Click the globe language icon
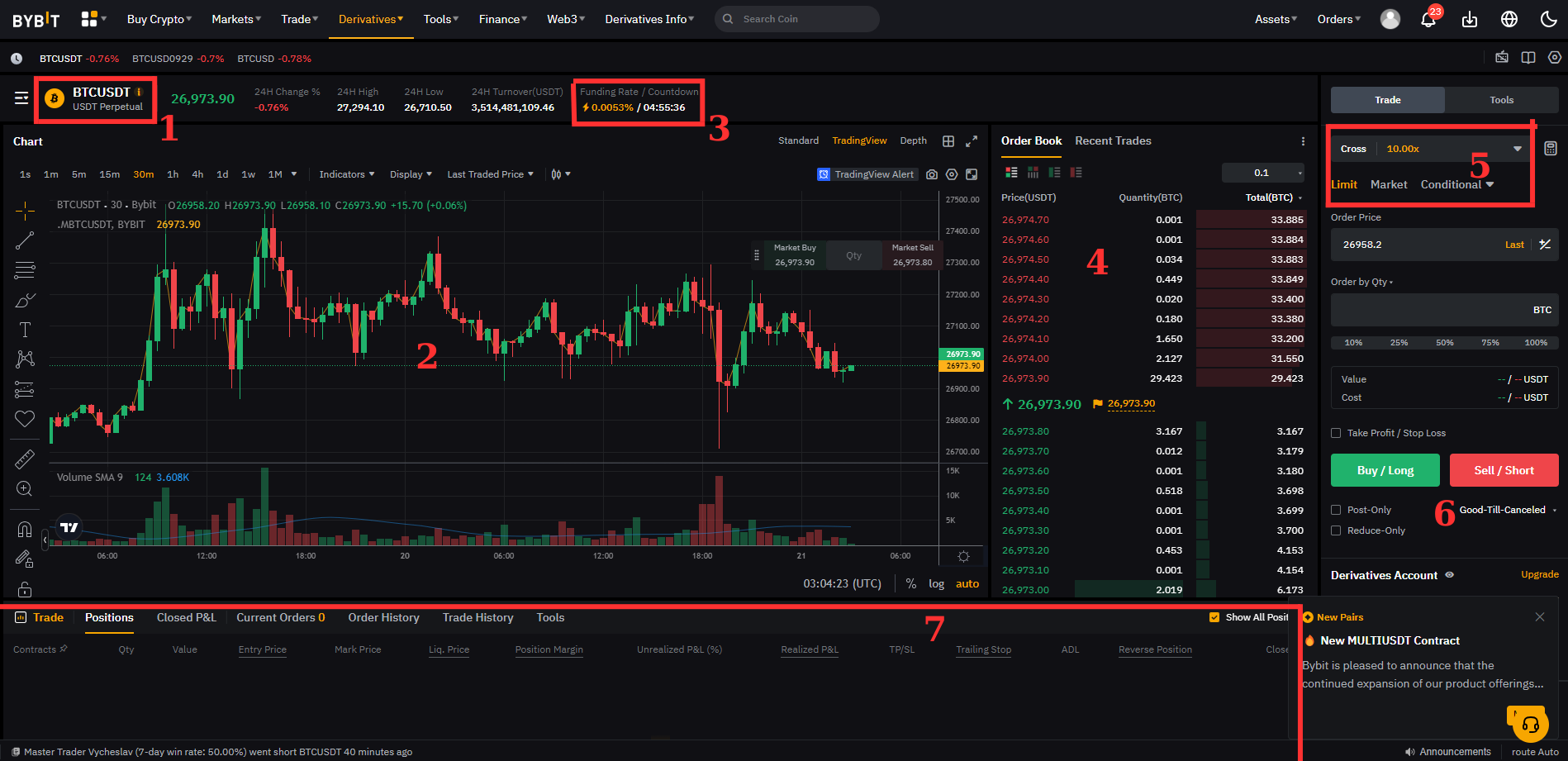The width and height of the screenshot is (1568, 761). click(x=1509, y=19)
